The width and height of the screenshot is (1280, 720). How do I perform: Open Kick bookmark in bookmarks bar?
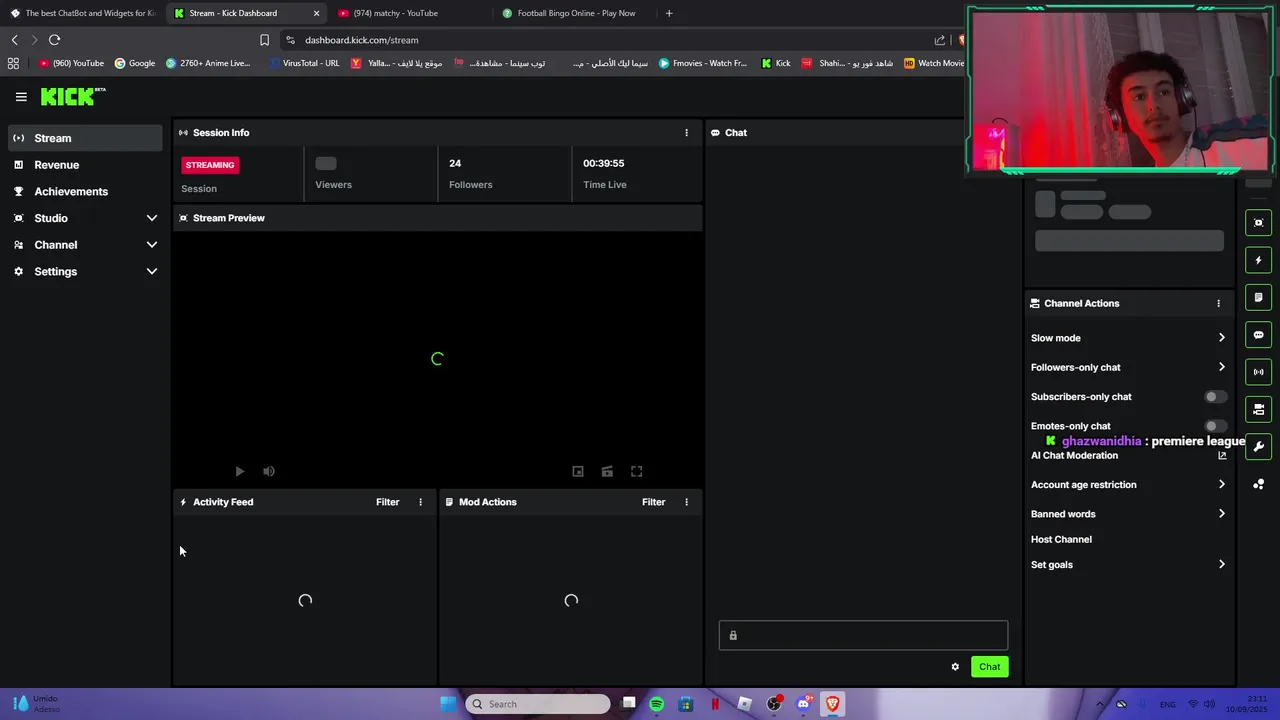(776, 63)
